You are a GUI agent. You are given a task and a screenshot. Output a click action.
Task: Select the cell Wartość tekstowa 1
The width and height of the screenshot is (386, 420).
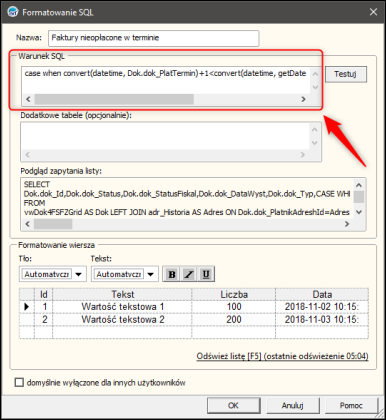click(x=122, y=307)
